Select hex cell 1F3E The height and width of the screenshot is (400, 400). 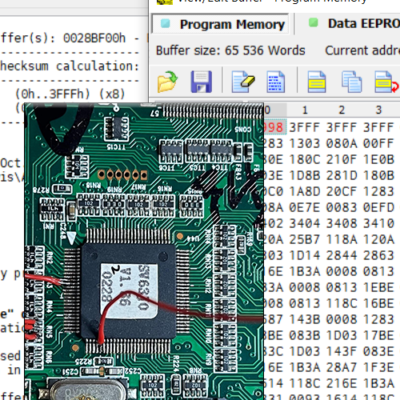(x=379, y=367)
